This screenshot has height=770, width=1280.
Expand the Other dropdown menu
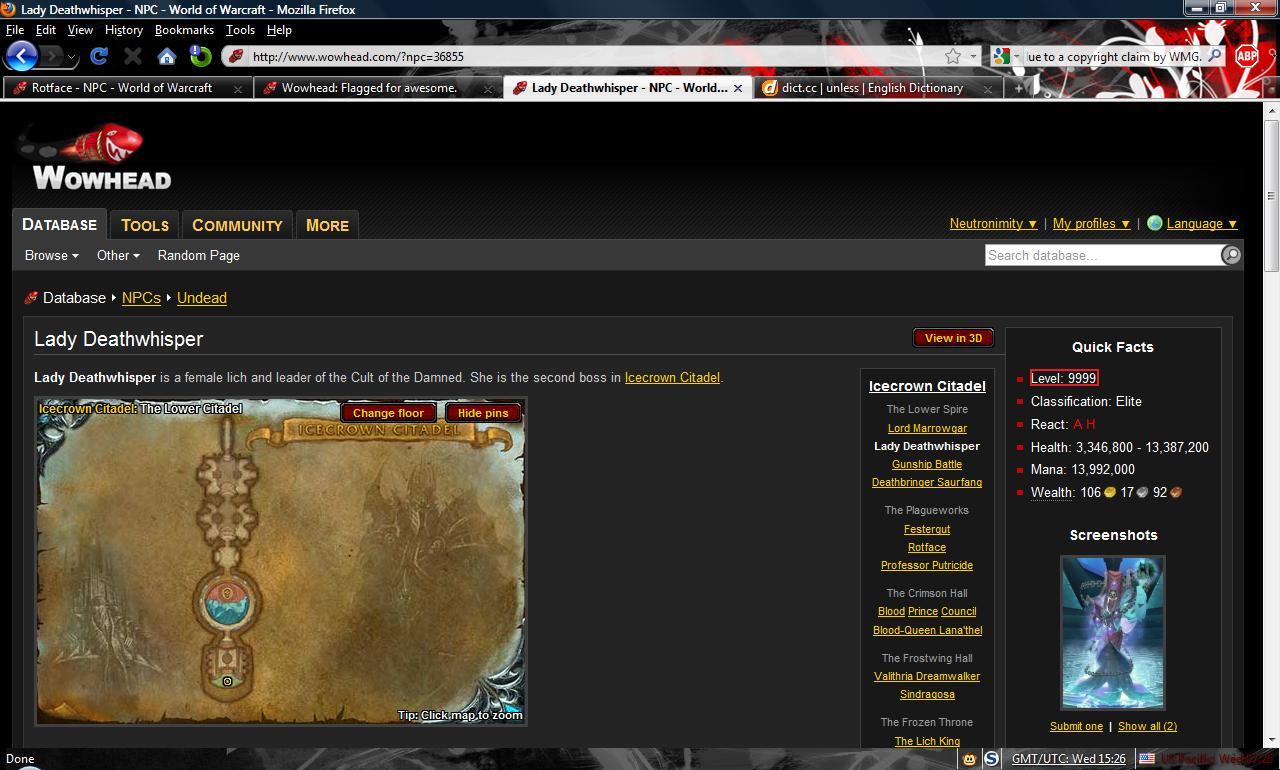coord(118,255)
